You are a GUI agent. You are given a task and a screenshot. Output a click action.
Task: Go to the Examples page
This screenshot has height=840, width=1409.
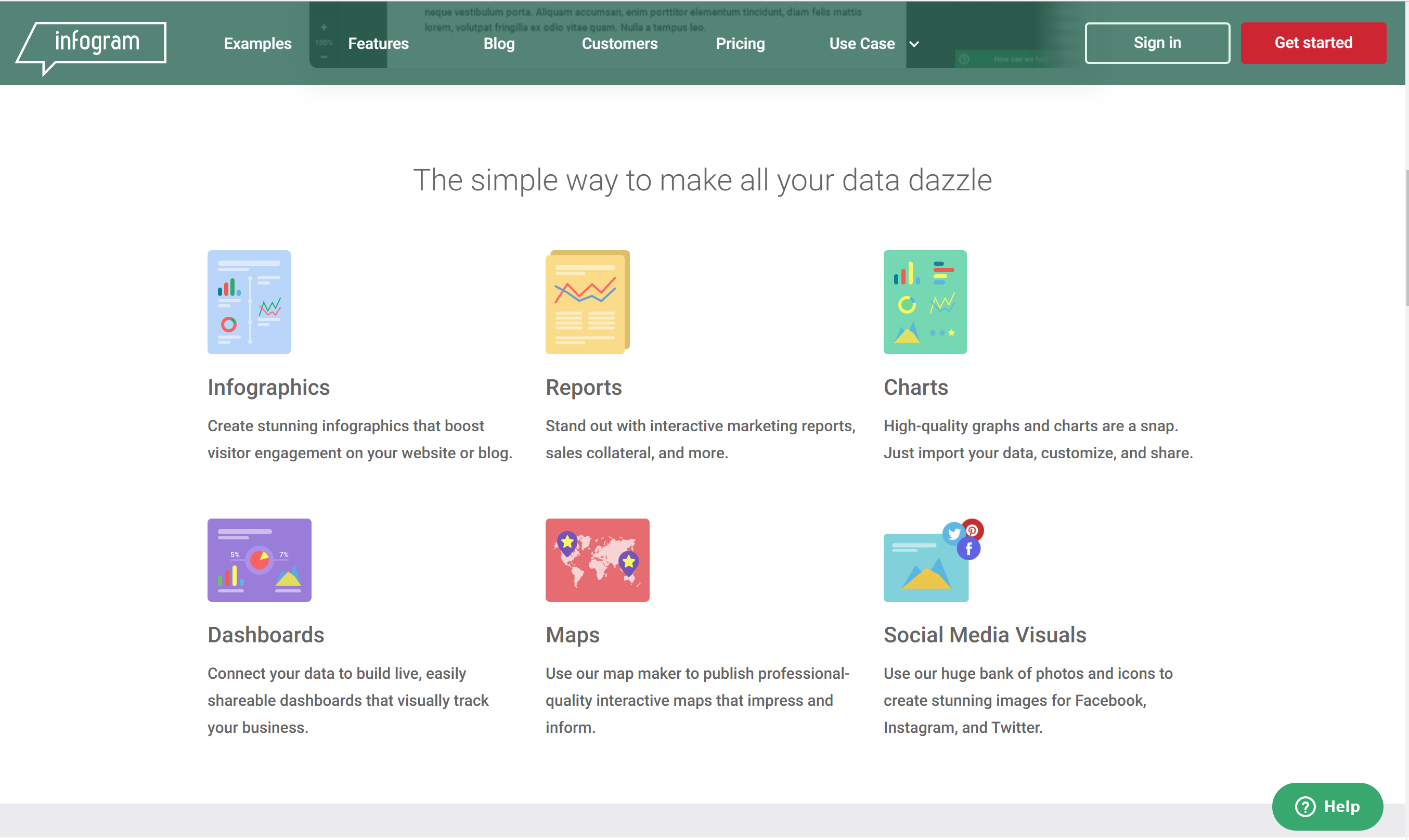[x=257, y=44]
